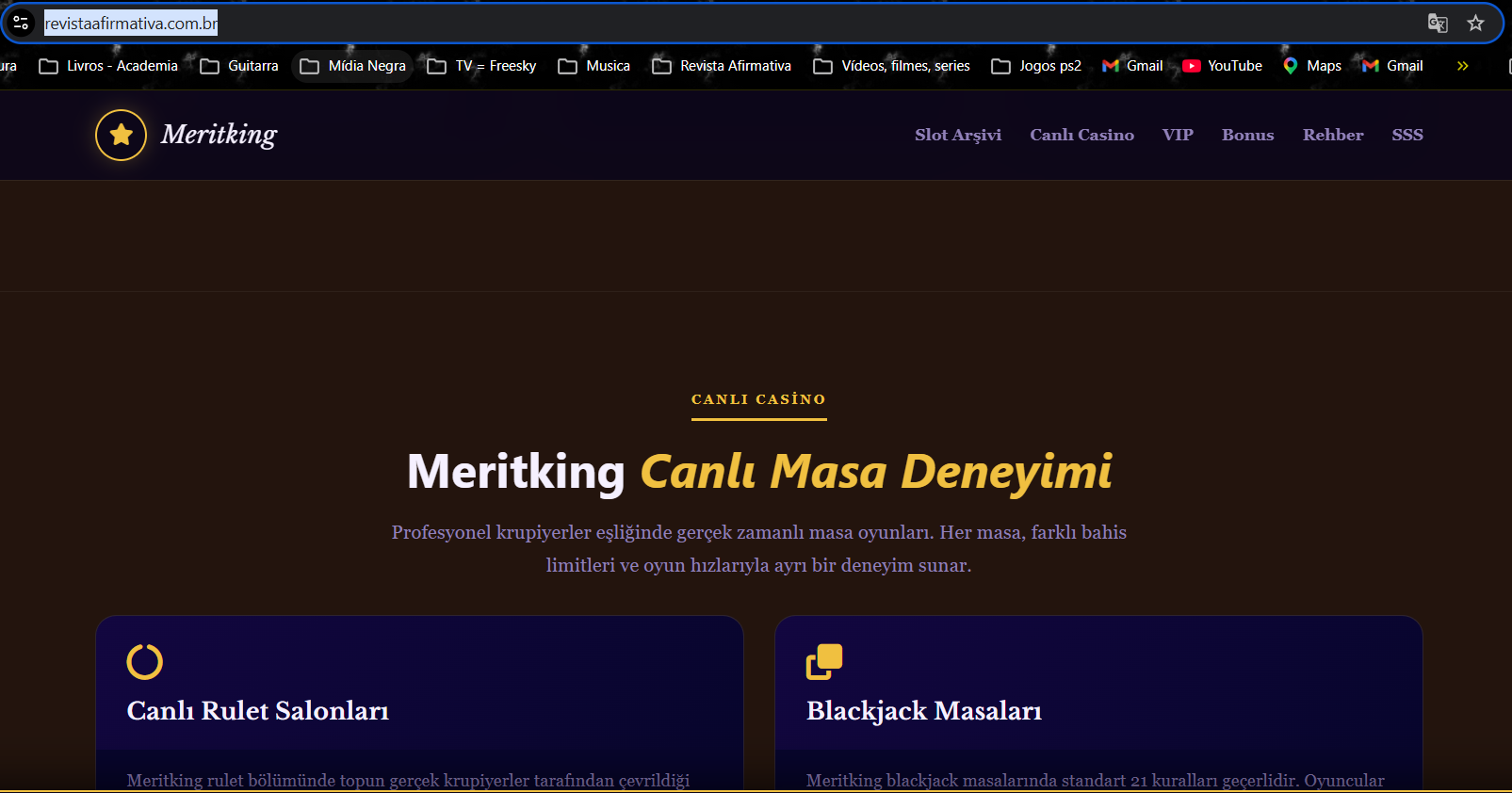This screenshot has width=1512, height=793.
Task: Open the first Gmail bookmark
Action: point(1132,66)
